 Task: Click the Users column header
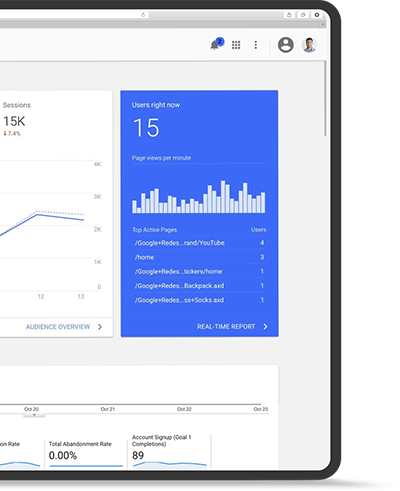[259, 230]
